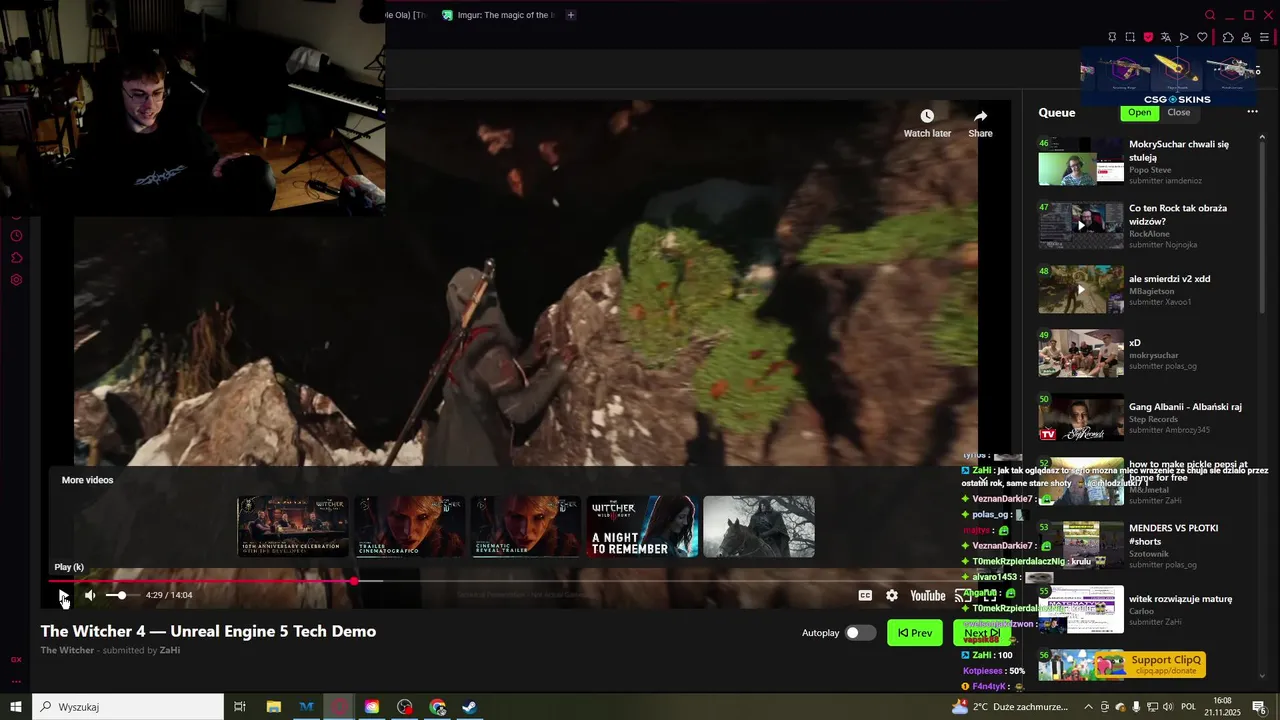Select queue clip Co ten Rock tak obraża widzów?
The image size is (1280, 720).
(x=1146, y=226)
